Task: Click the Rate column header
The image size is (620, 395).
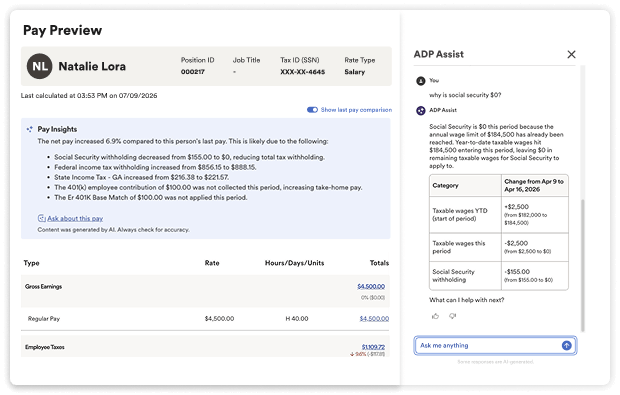Action: [x=212, y=263]
